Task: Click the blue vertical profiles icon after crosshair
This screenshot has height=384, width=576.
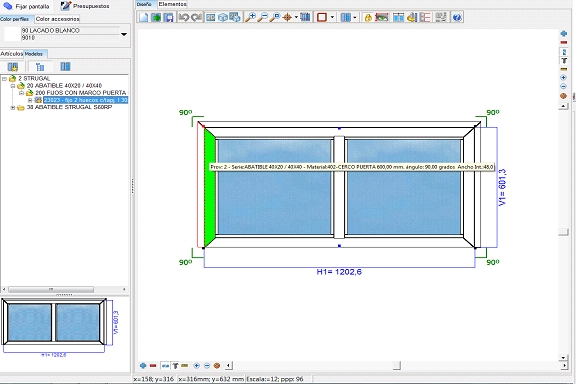Action: point(305,17)
